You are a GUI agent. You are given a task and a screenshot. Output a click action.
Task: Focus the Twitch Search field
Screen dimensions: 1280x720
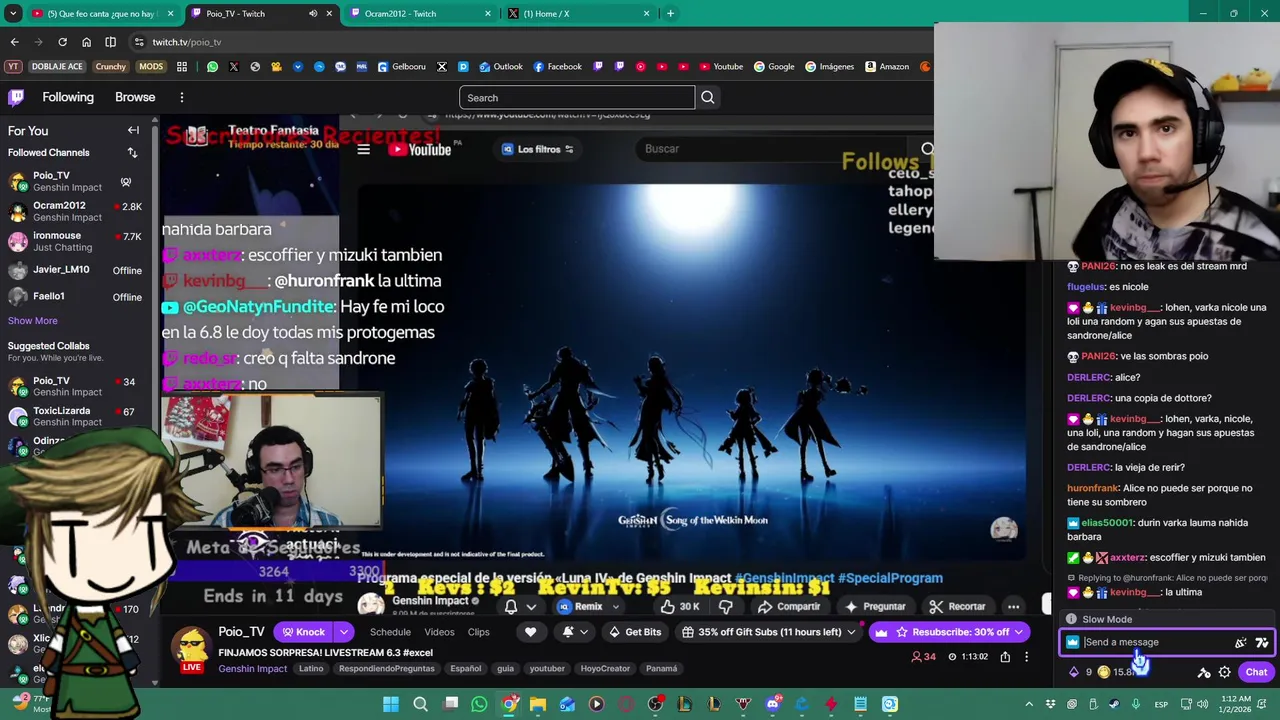[577, 97]
